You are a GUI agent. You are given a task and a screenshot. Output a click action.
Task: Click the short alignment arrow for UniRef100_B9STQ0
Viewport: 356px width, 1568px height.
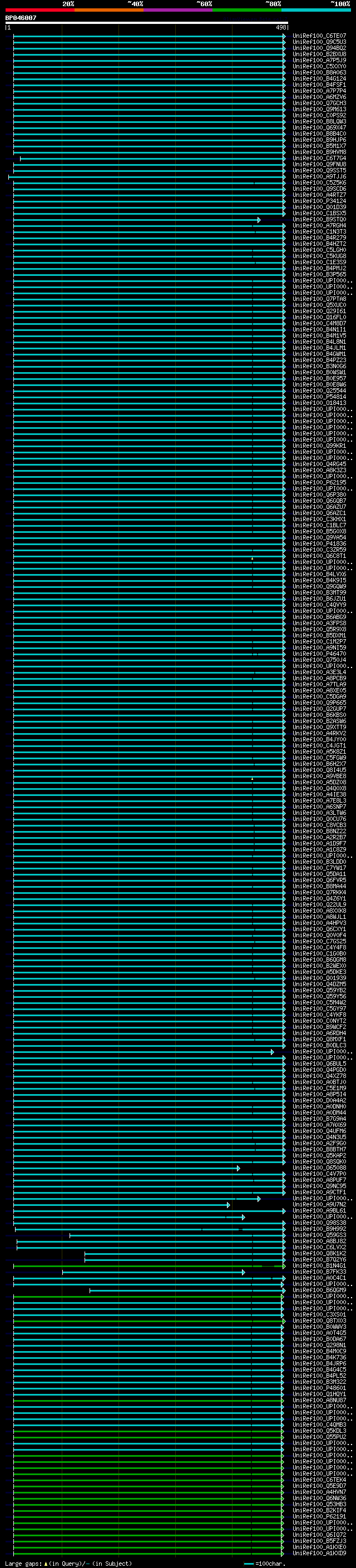137,220
